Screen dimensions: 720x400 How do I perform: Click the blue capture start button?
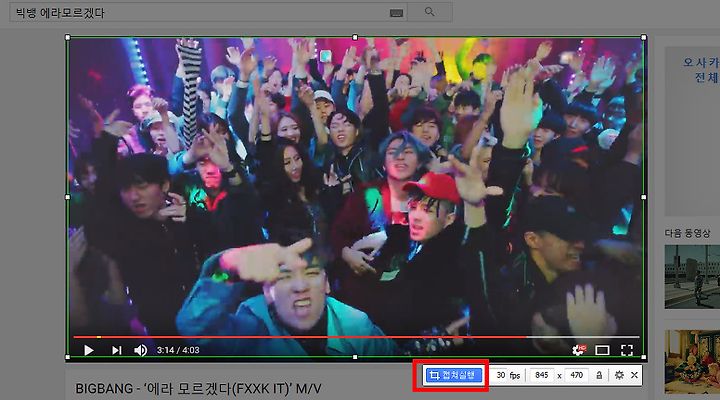tap(453, 375)
